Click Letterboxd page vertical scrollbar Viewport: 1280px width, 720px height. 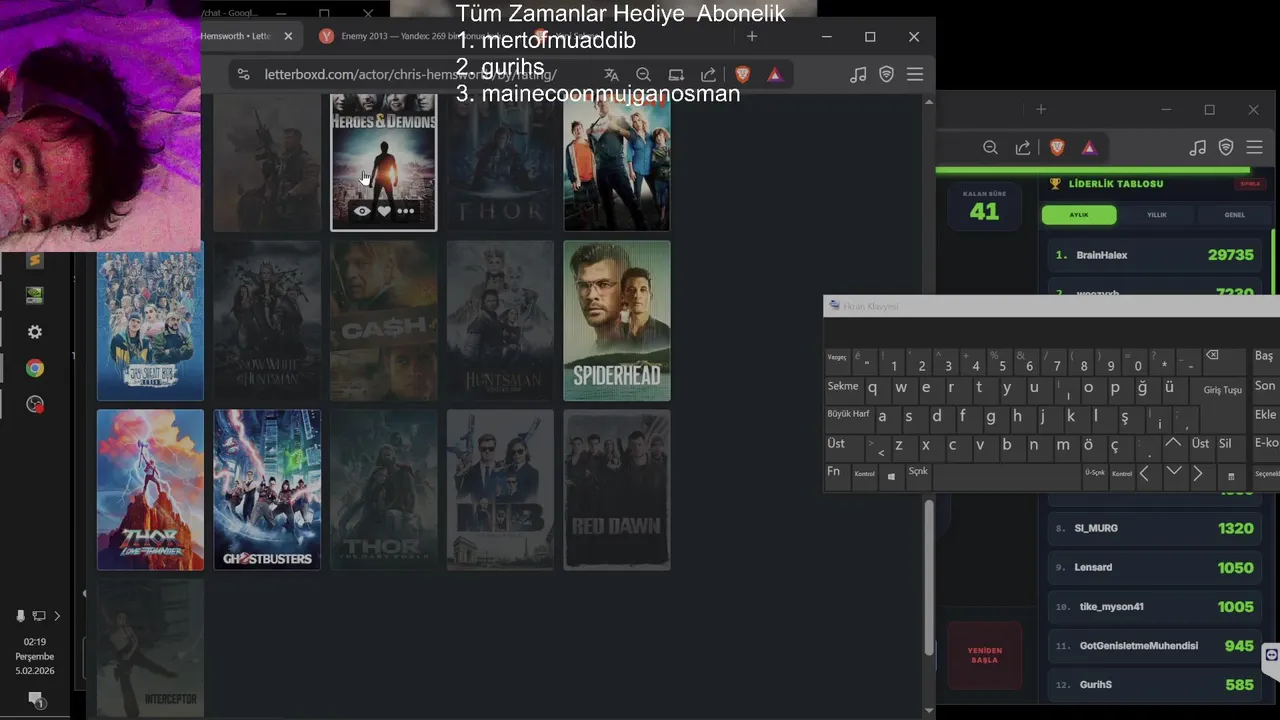pos(929,577)
